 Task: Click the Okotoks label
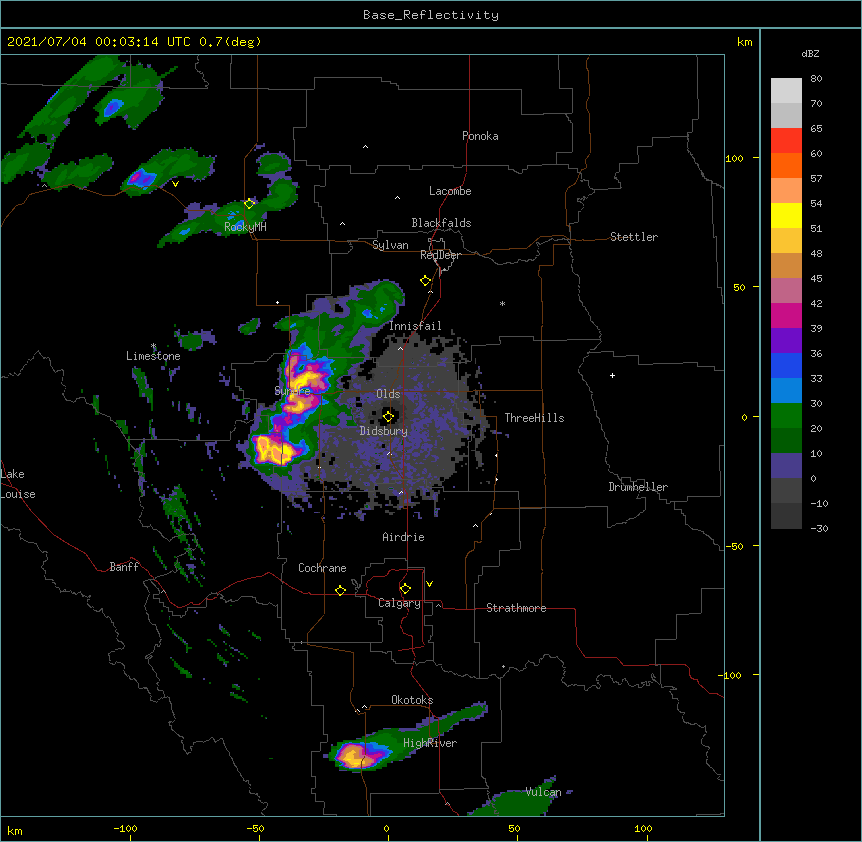pyautogui.click(x=412, y=700)
